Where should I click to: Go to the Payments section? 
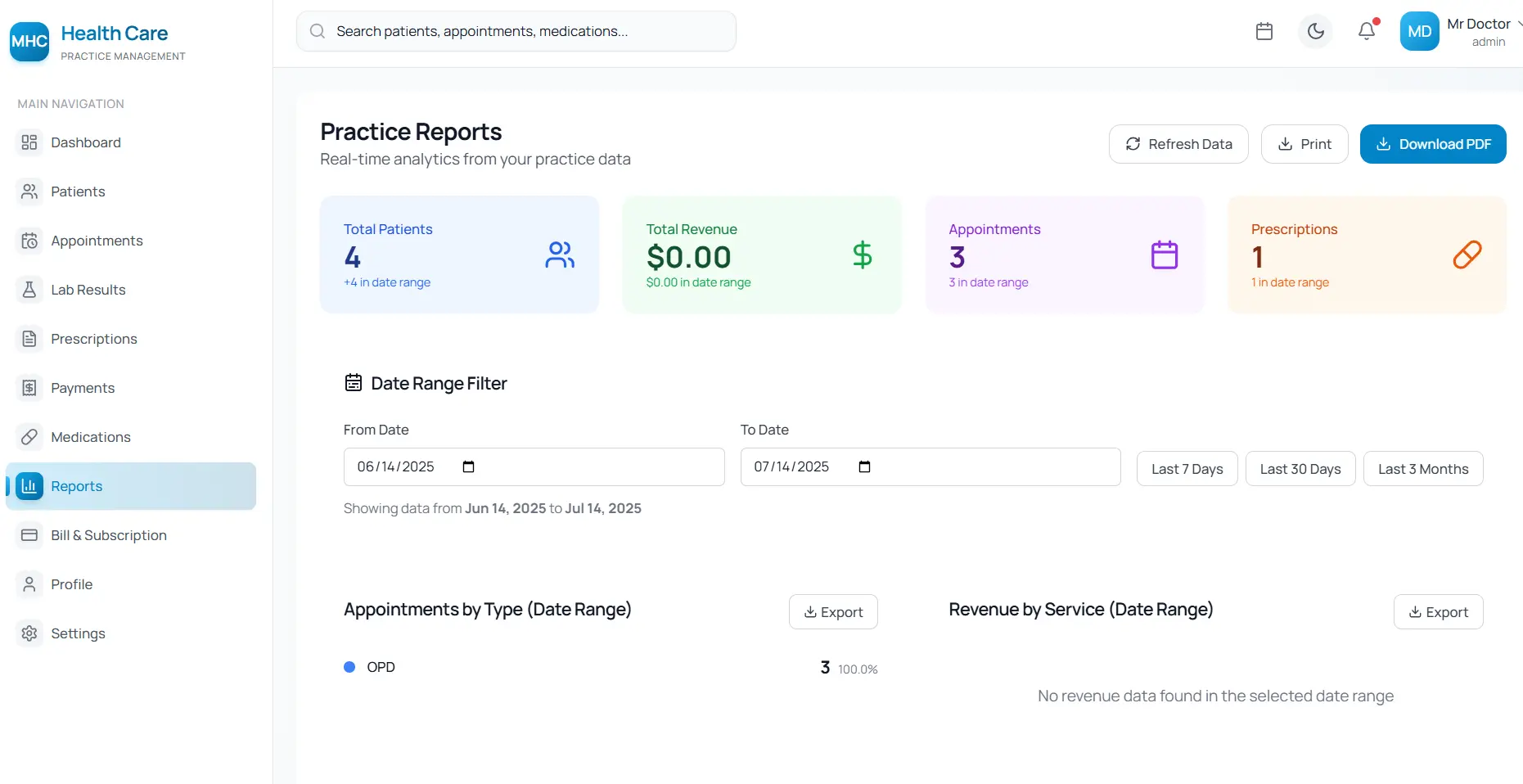point(131,388)
